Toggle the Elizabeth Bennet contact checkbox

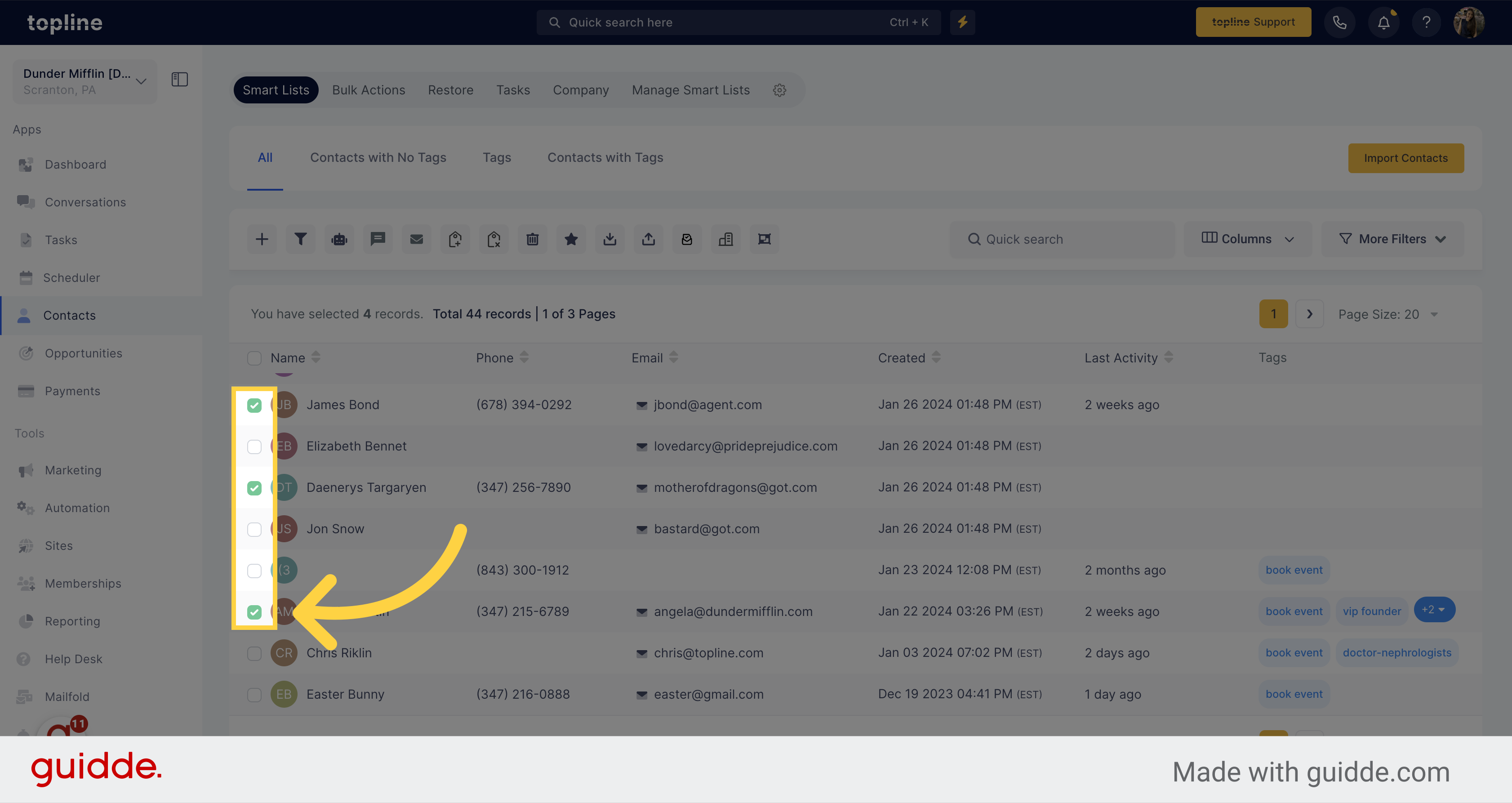[254, 446]
